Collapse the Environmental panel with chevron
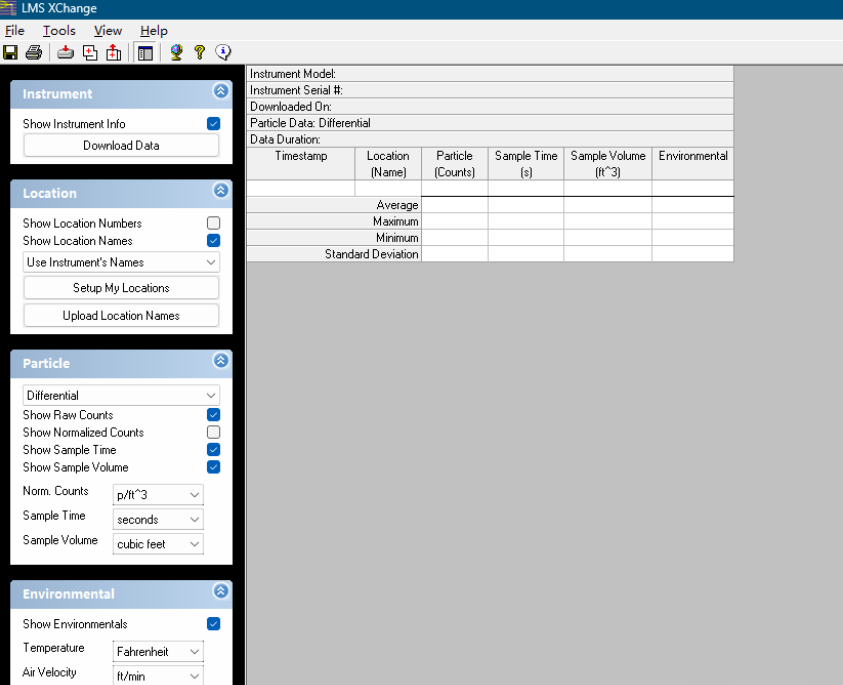 [x=220, y=592]
